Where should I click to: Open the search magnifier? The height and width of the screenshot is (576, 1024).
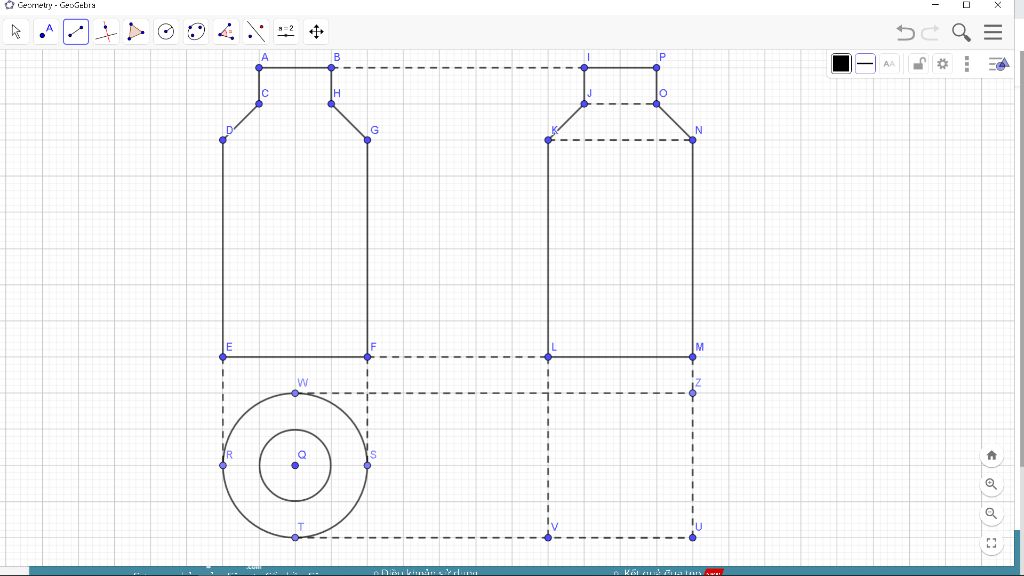point(961,32)
